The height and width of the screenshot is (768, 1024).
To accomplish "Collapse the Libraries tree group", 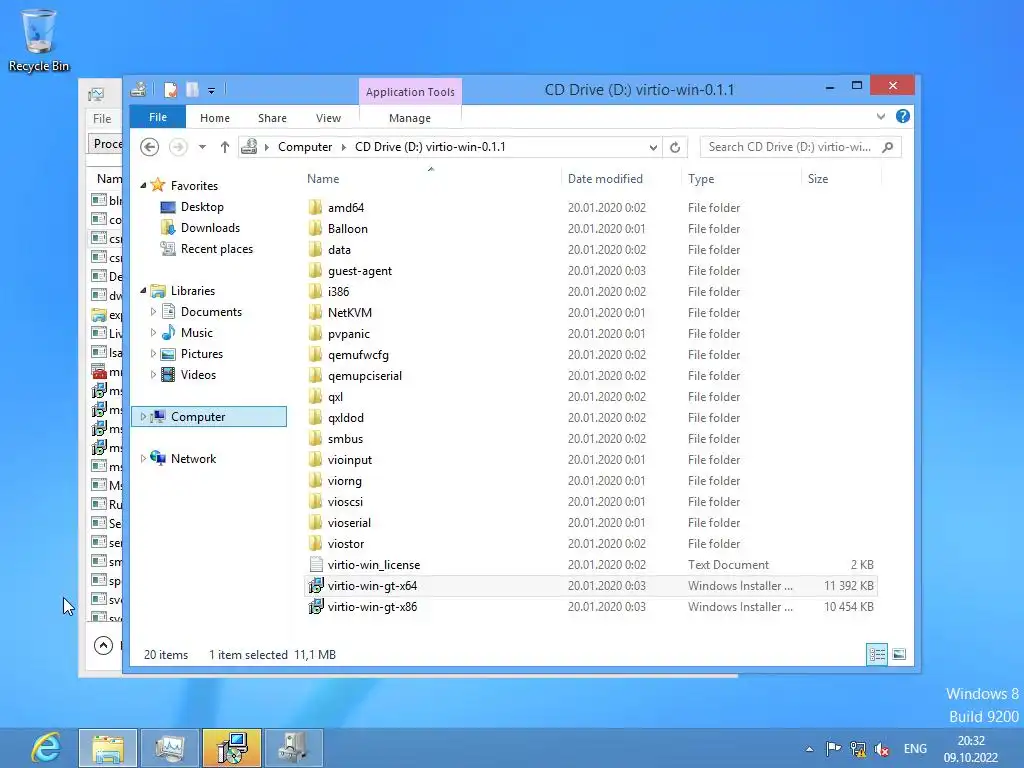I will click(143, 291).
